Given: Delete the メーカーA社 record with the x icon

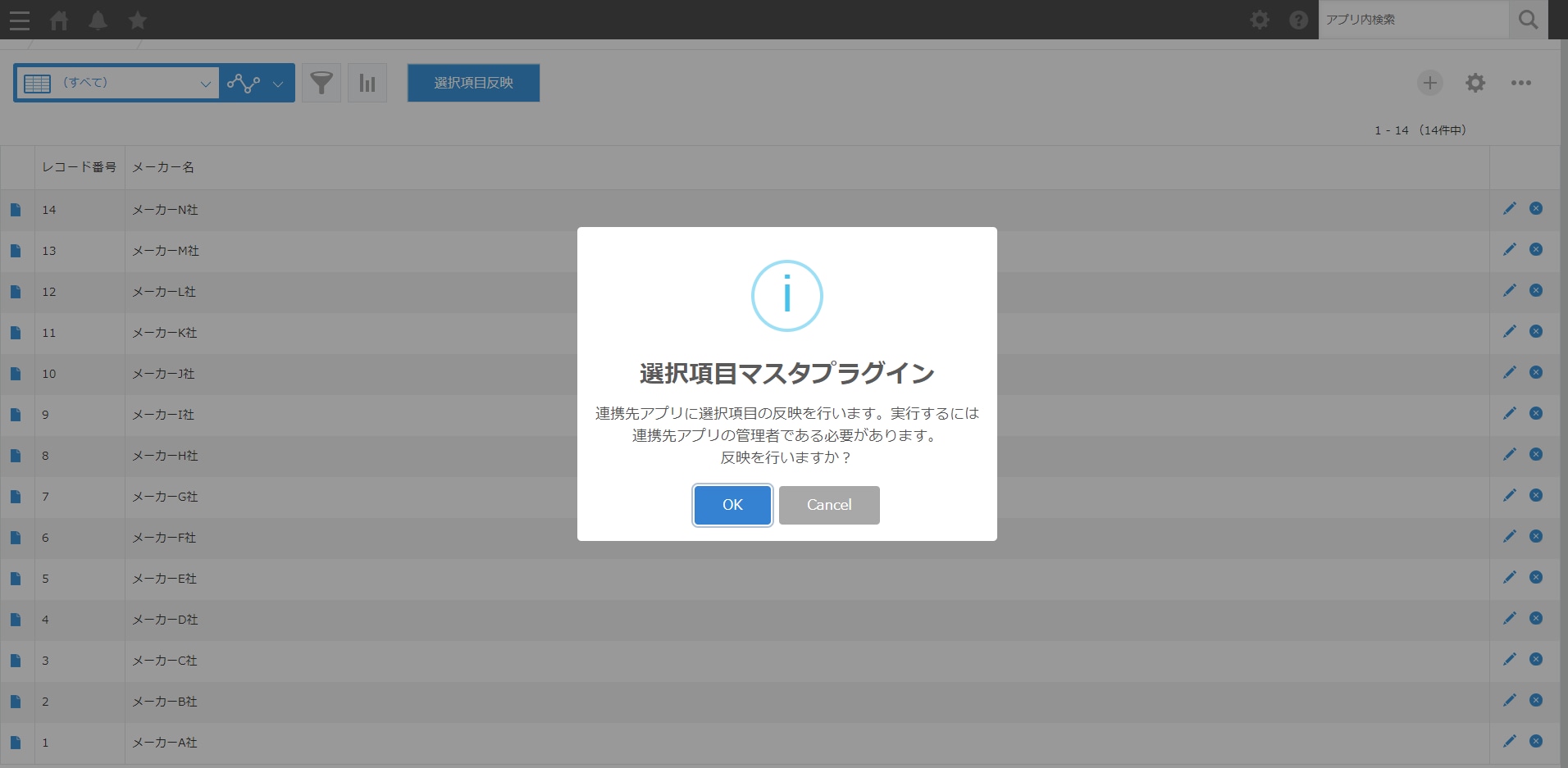Looking at the screenshot, I should [x=1535, y=741].
